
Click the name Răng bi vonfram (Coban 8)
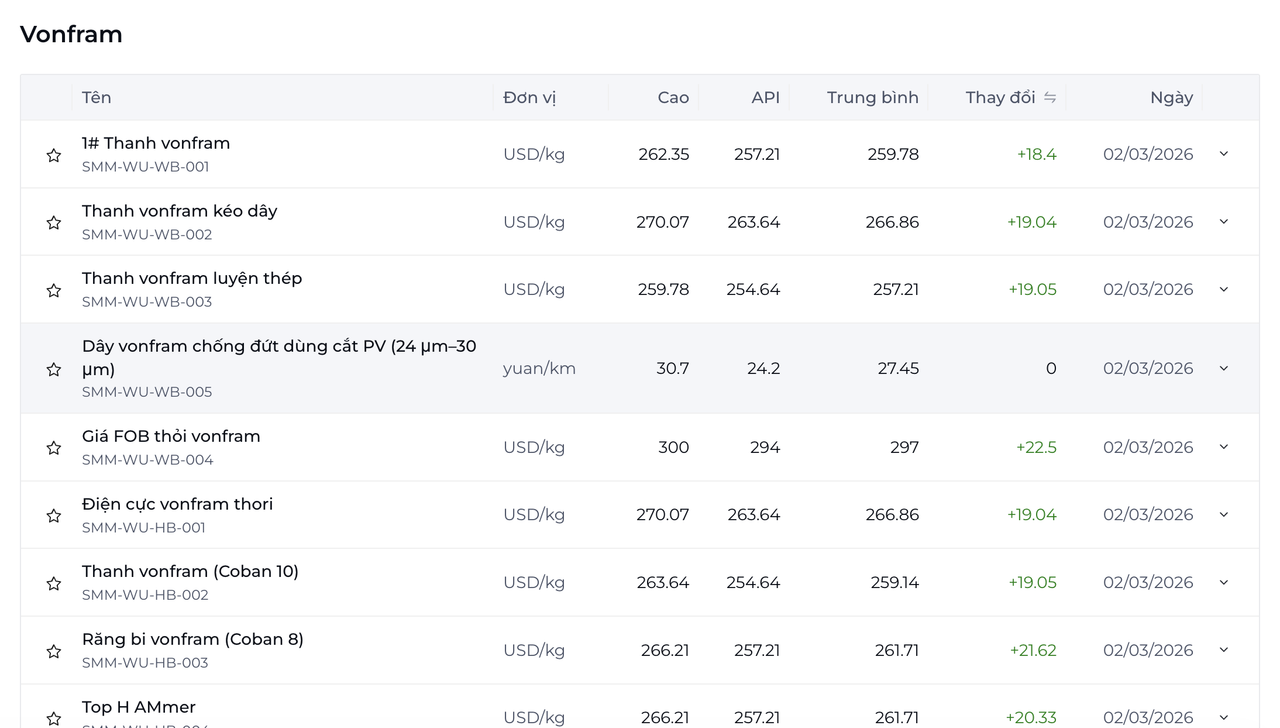193,639
